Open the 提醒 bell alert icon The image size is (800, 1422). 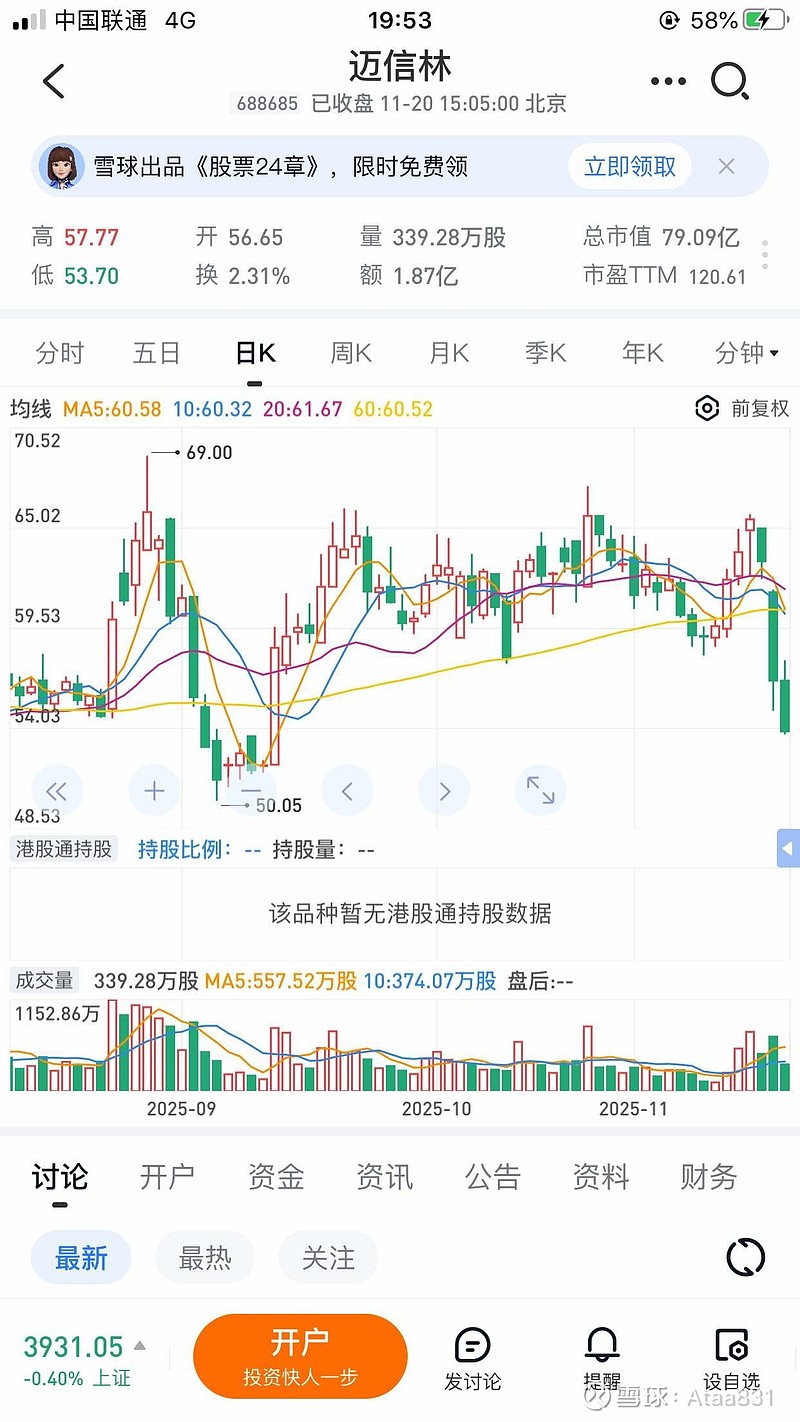point(602,1357)
